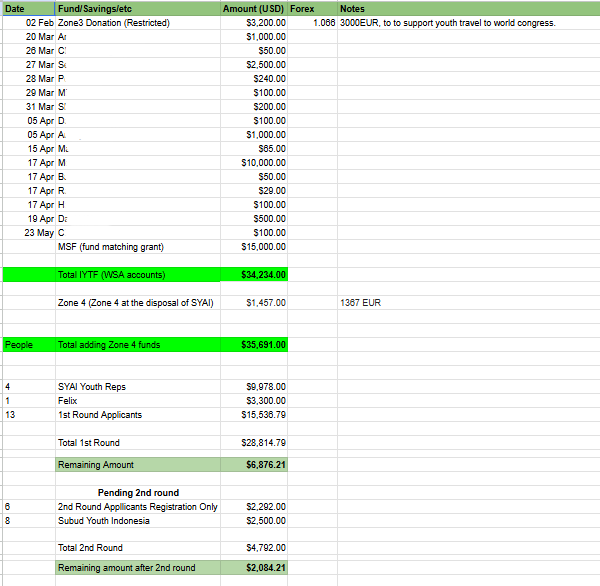Select the Zone 4 at disposal of SYAI cell
600x586 pixels.
coord(138,303)
